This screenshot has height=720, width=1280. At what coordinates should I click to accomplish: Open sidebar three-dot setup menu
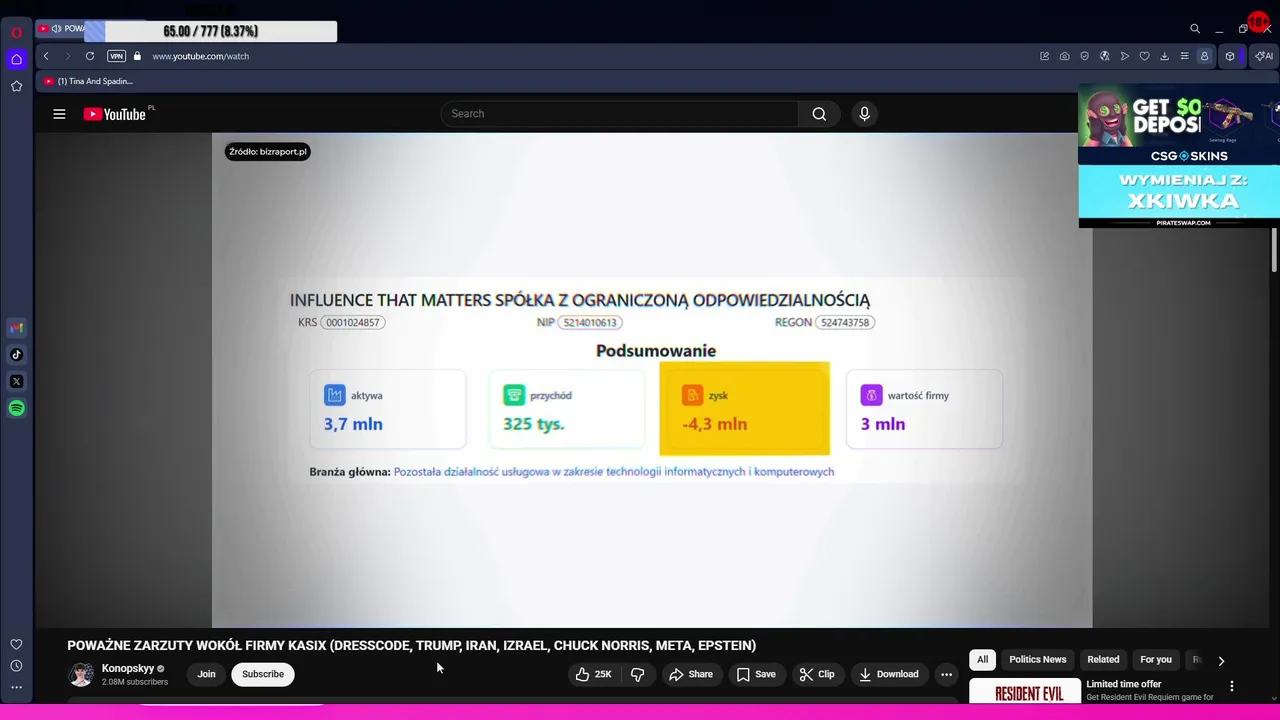coord(16,687)
